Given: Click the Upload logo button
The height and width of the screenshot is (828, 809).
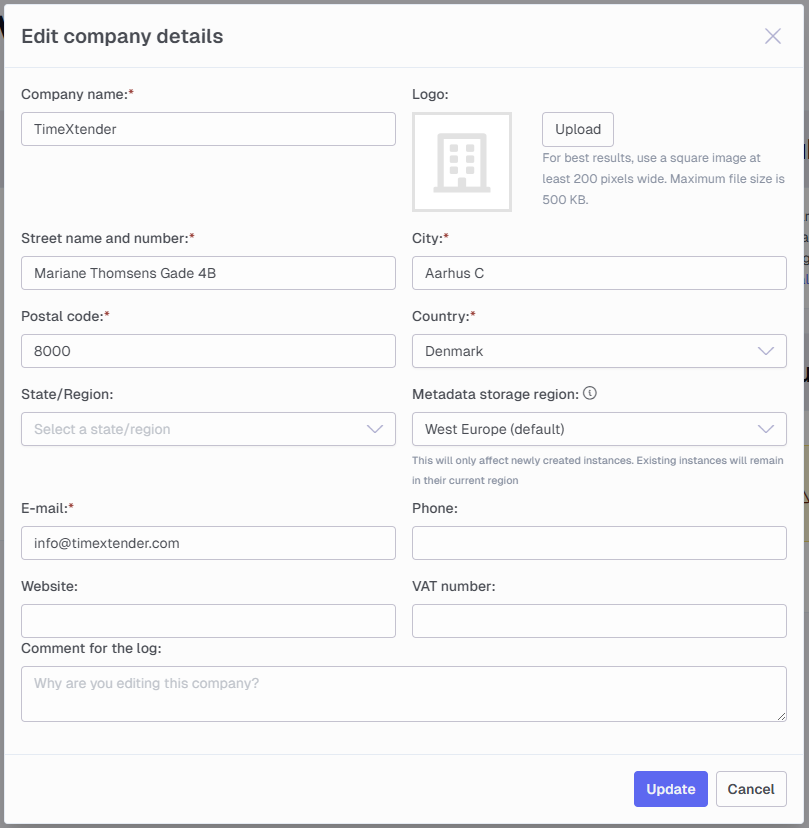Looking at the screenshot, I should (x=578, y=129).
